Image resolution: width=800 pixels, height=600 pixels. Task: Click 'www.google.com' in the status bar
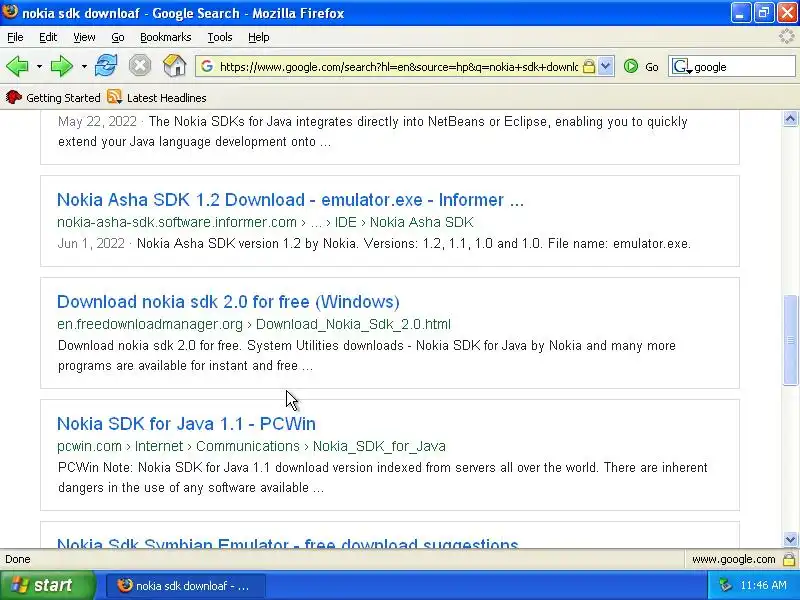pos(733,559)
